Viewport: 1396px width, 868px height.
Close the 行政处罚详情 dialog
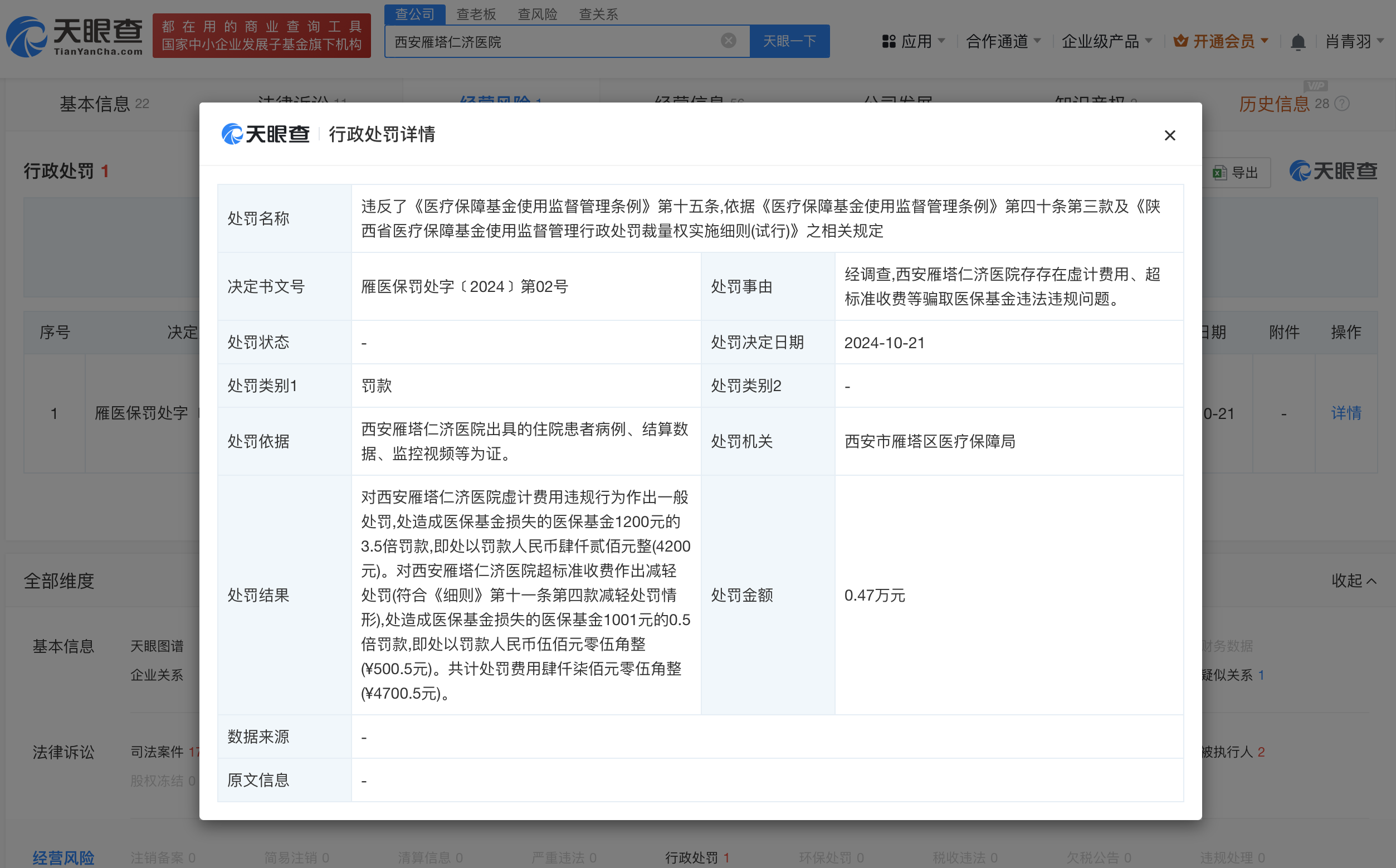(1169, 135)
